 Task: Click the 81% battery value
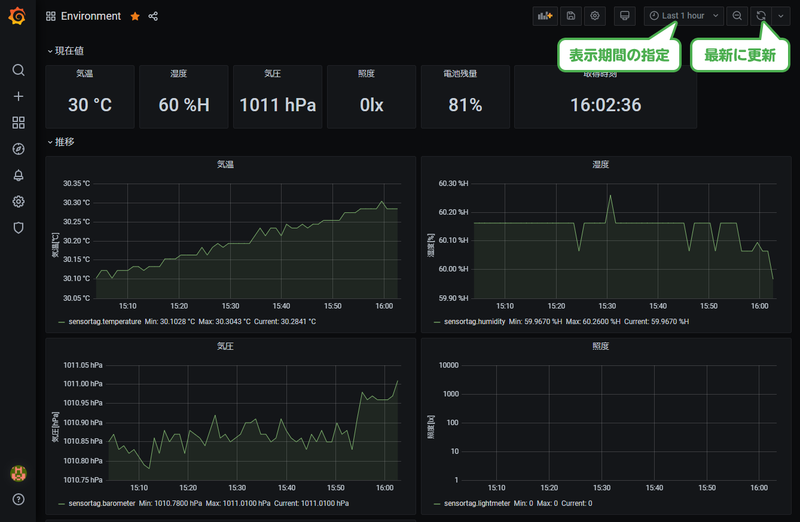click(x=465, y=105)
